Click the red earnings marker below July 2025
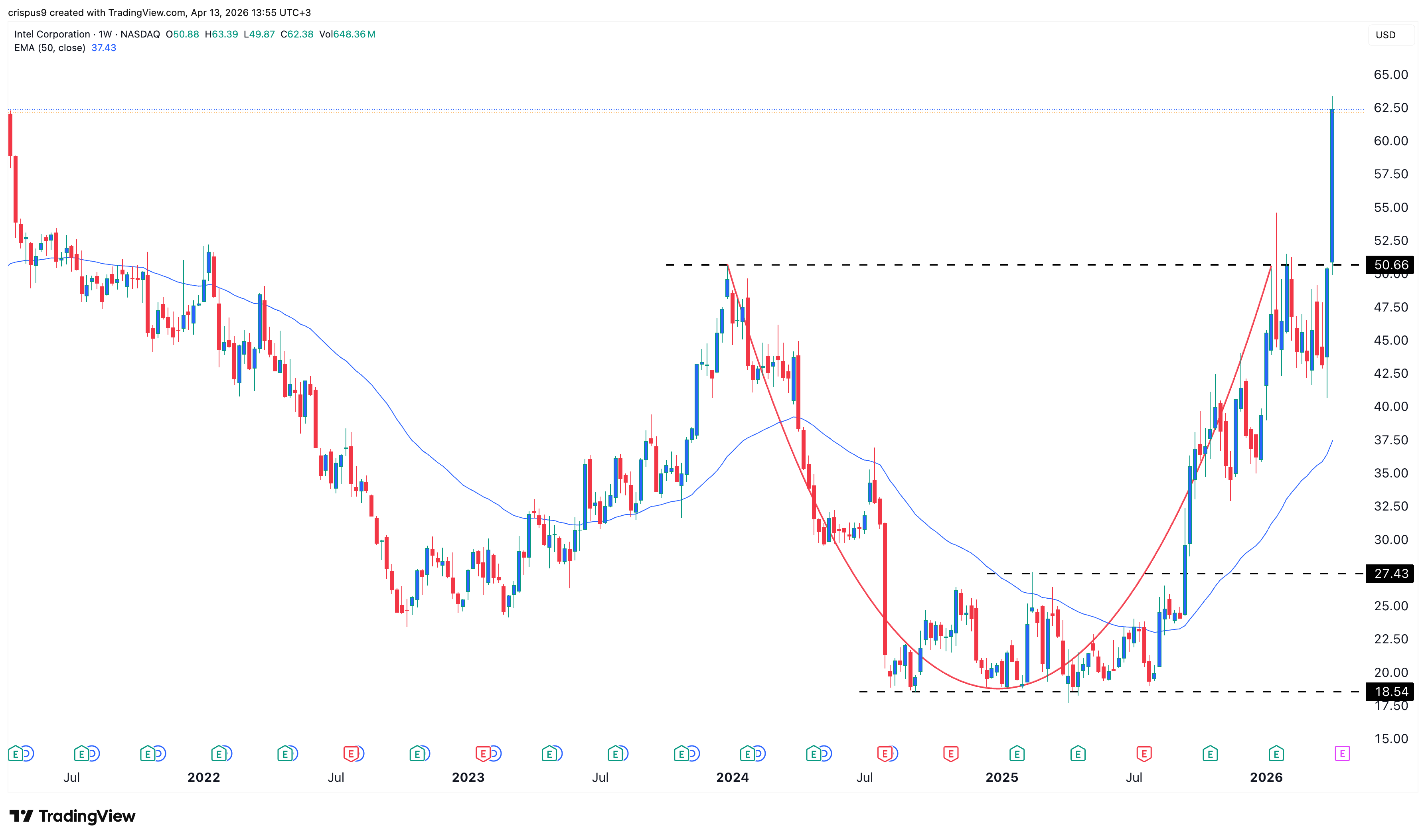This screenshot has height=840, width=1426. tap(1144, 753)
